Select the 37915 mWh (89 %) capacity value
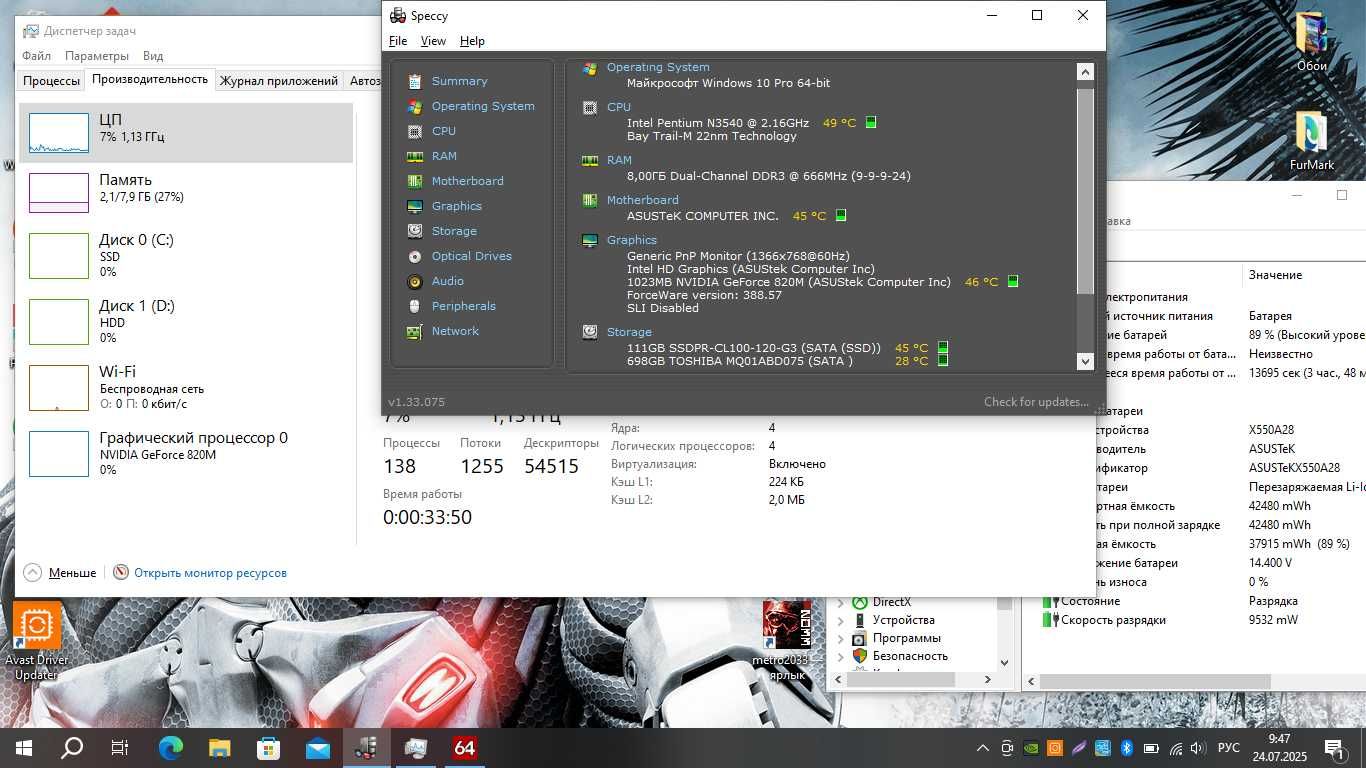The image size is (1366, 768). pos(1299,544)
